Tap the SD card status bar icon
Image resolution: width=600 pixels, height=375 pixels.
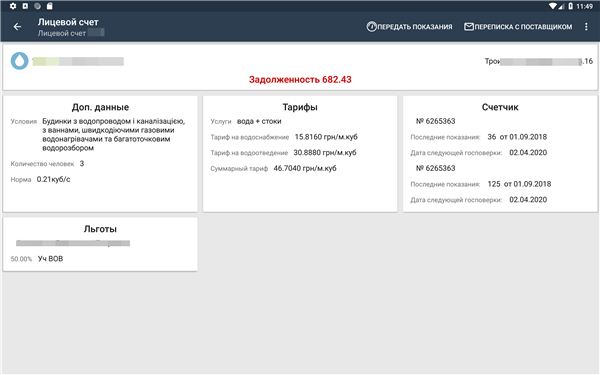tap(49, 6)
